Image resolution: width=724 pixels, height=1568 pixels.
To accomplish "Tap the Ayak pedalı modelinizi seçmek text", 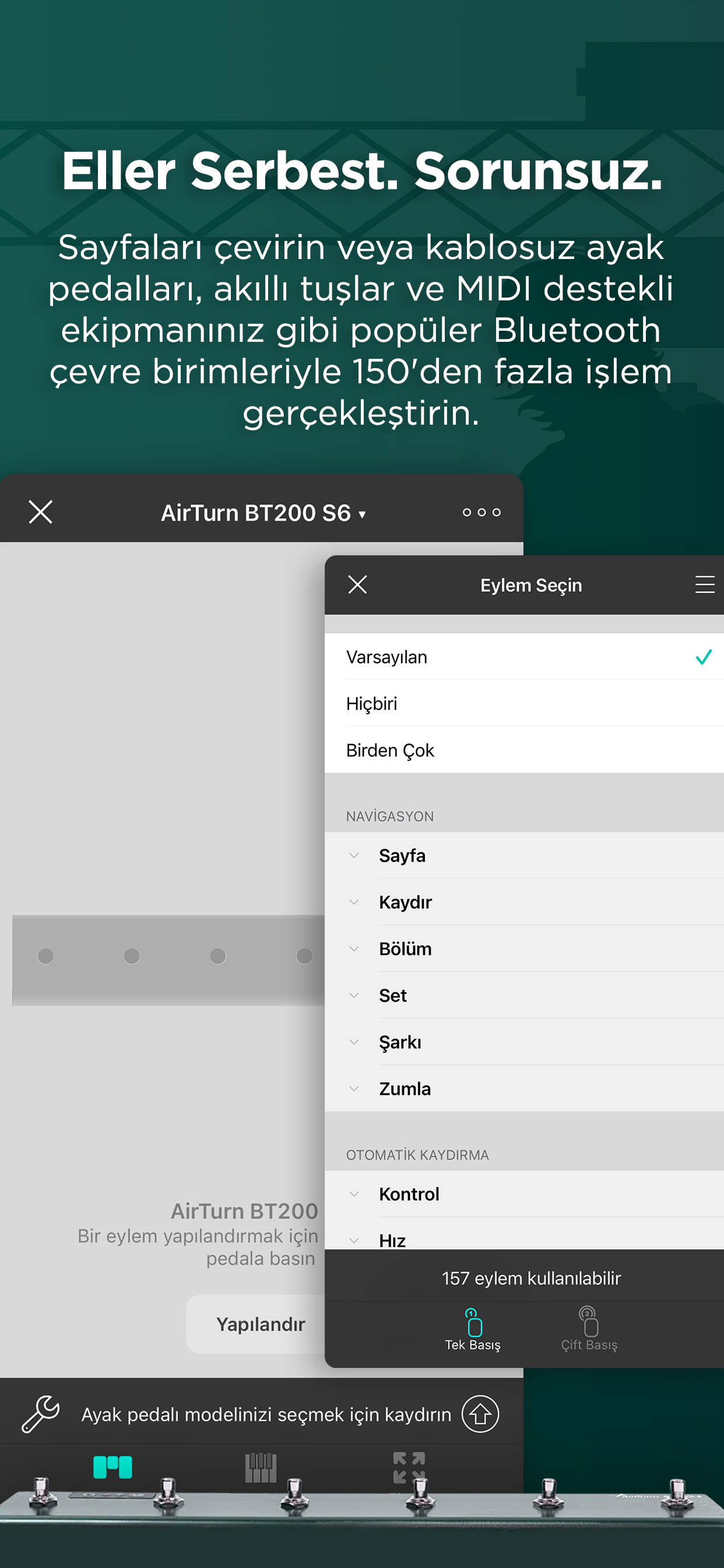I will [266, 1414].
